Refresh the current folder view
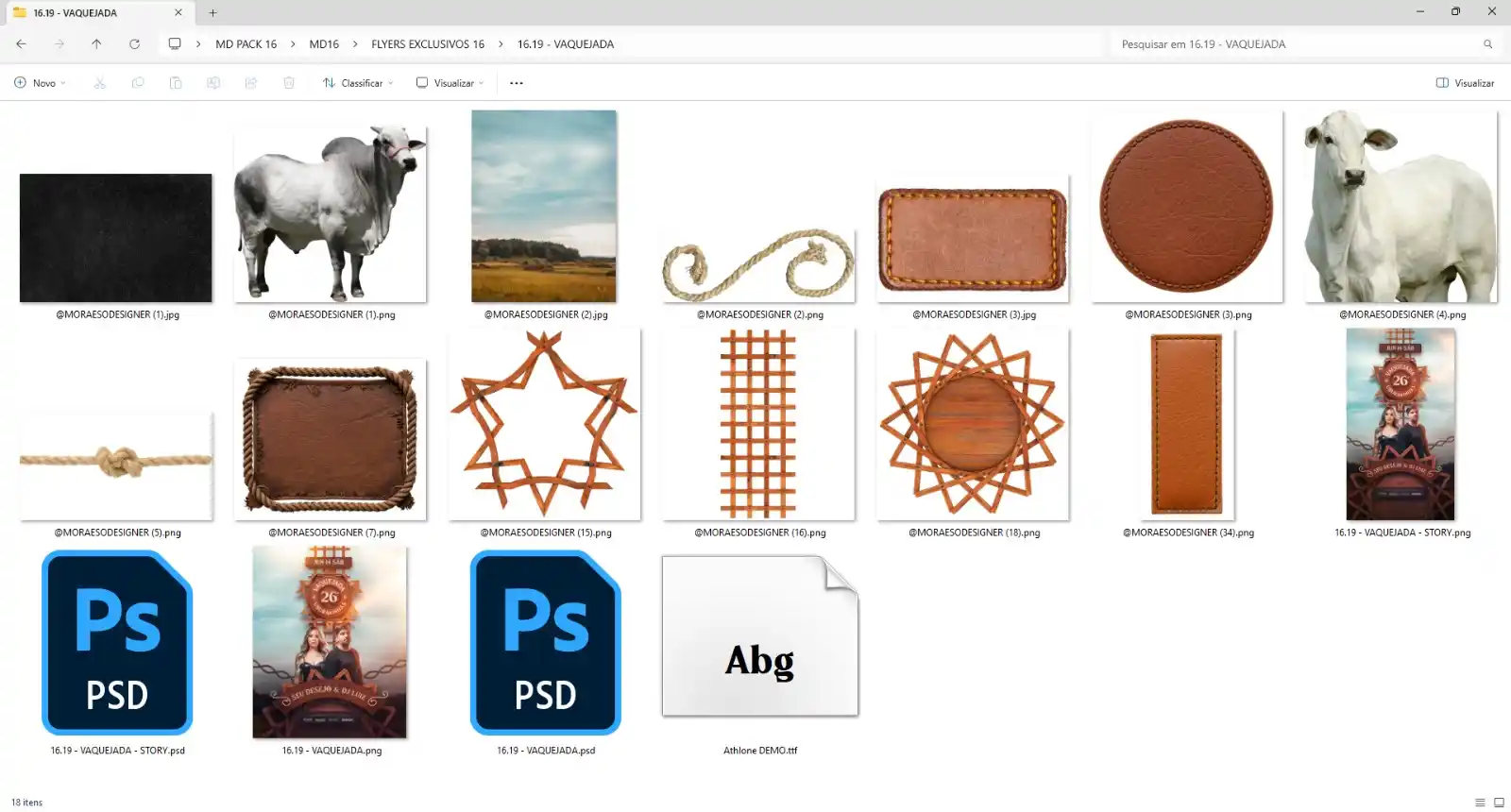The width and height of the screenshot is (1511, 812). pos(134,44)
